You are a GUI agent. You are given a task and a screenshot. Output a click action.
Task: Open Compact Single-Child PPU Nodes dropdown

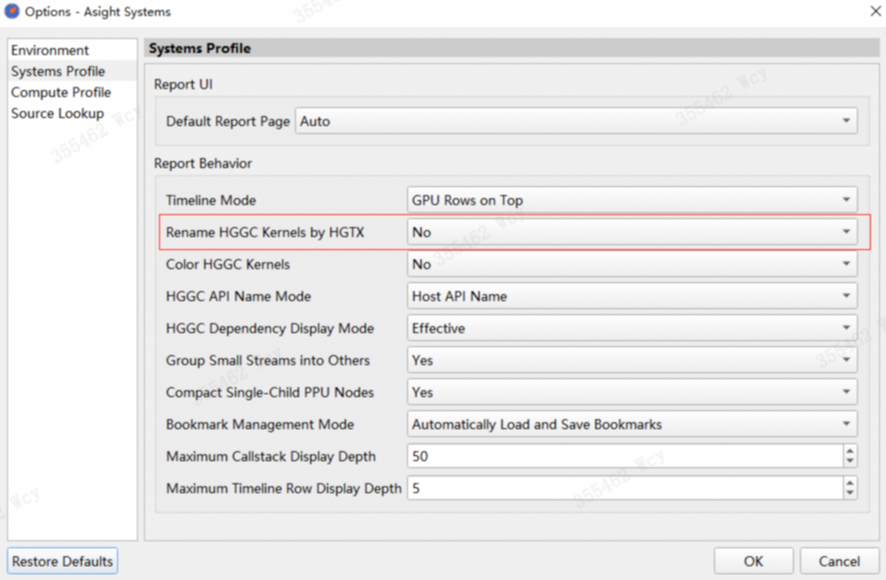pos(632,392)
